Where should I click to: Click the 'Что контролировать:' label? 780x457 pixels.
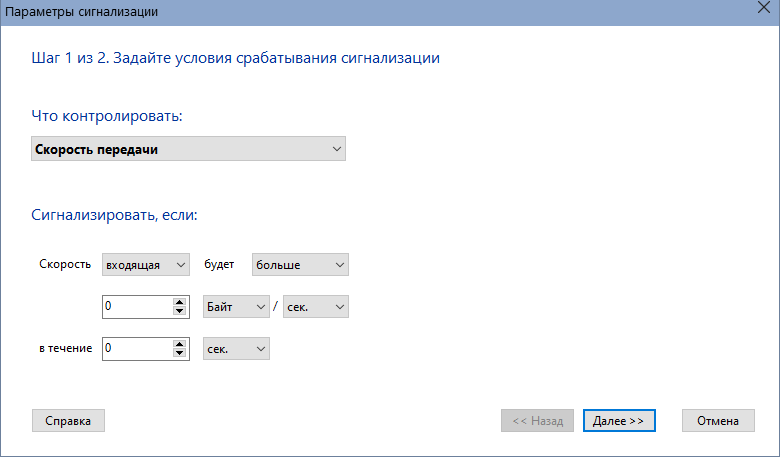(x=107, y=116)
